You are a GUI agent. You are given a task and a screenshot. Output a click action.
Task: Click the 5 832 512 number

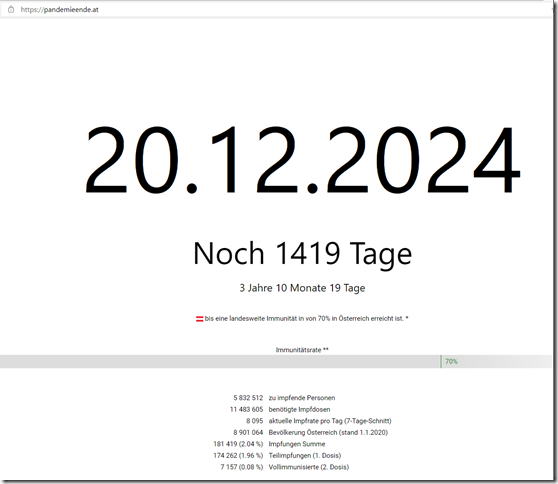pos(248,398)
